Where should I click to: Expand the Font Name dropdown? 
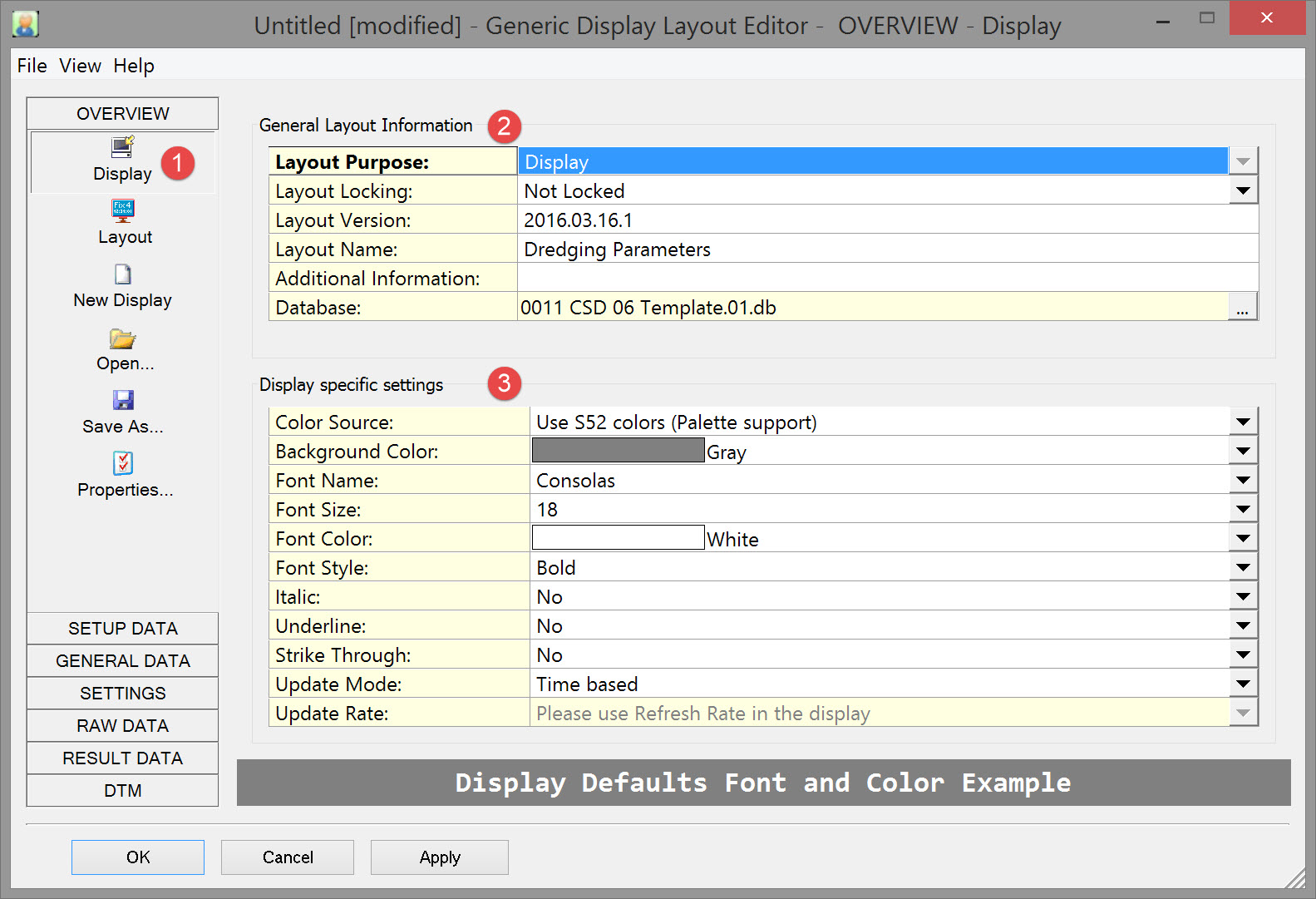tap(1242, 481)
